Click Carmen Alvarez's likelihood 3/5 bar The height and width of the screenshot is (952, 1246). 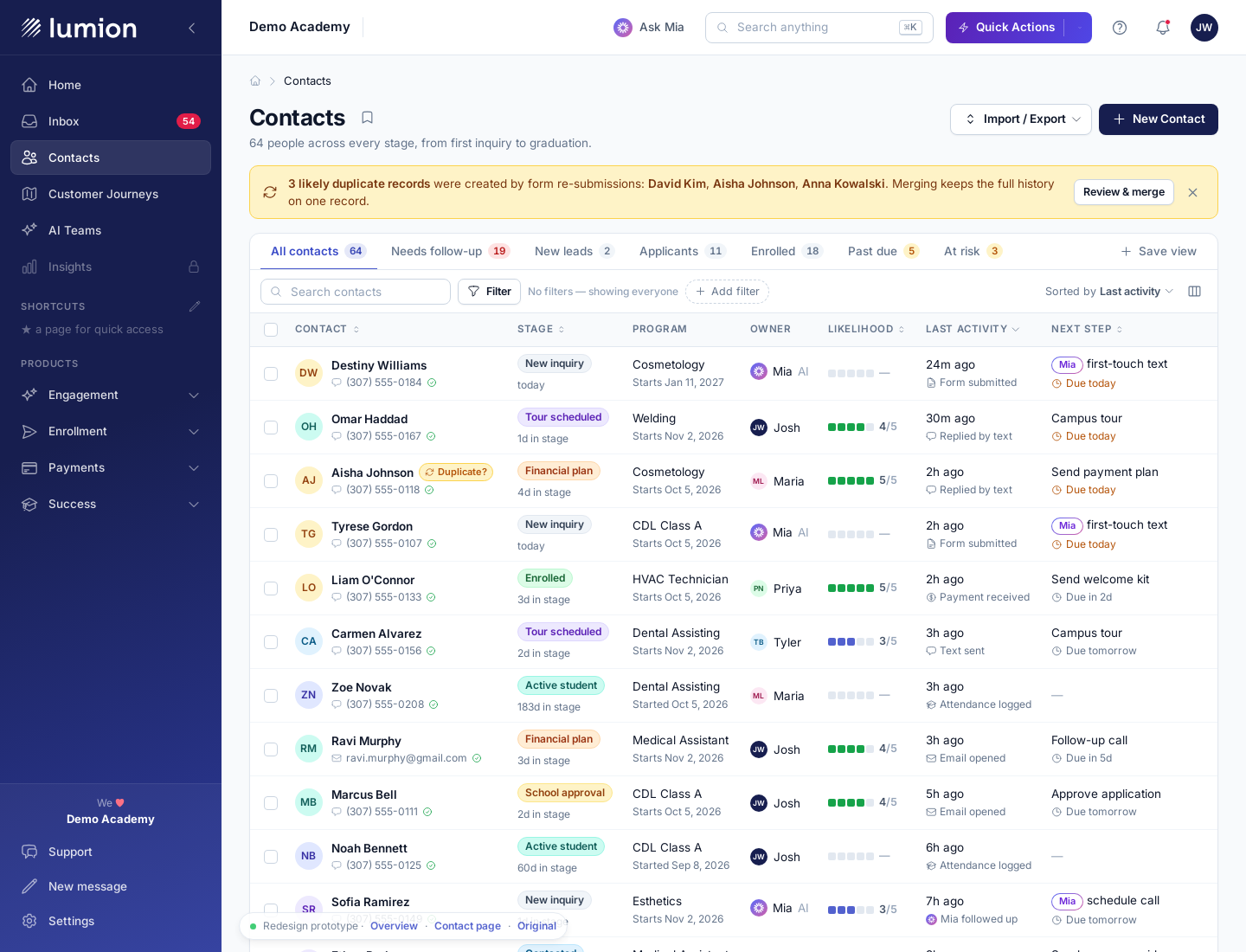pyautogui.click(x=862, y=641)
